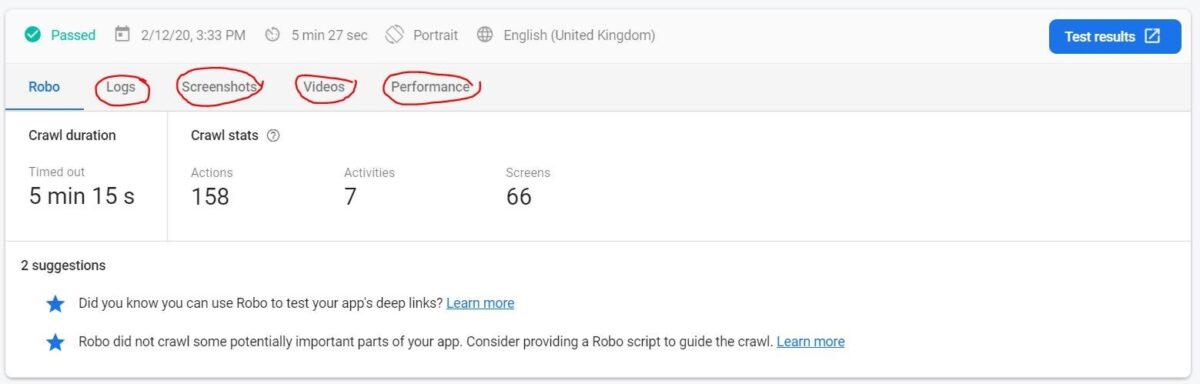Click the 2 suggestions heading
This screenshot has width=1200, height=384.
(63, 266)
